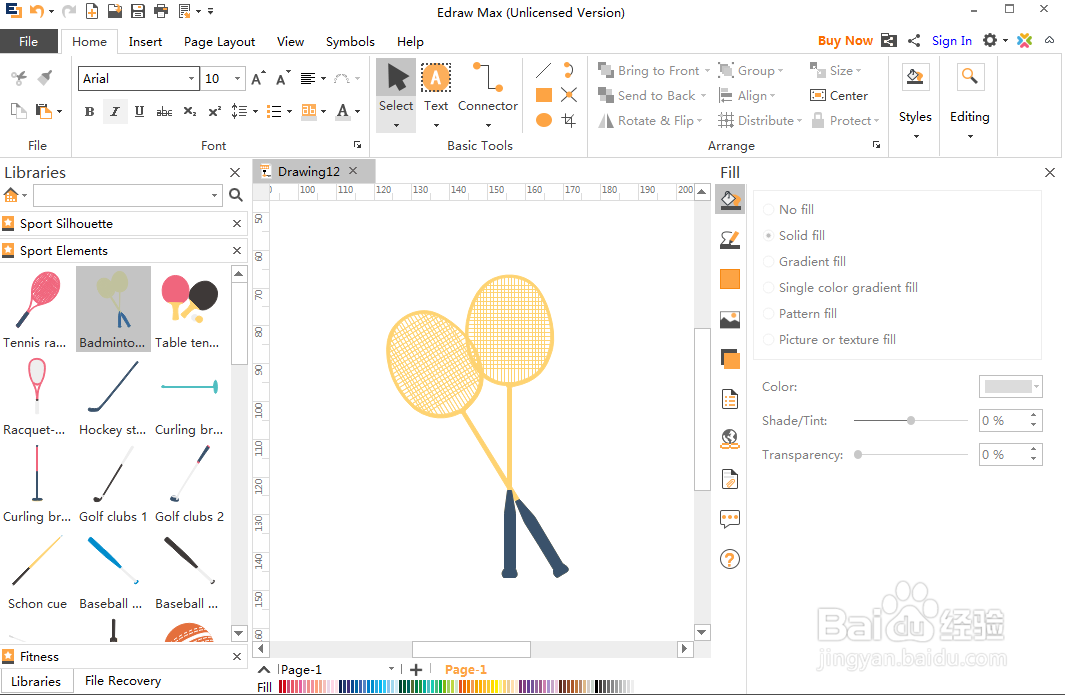Screen dimensions: 1065x695
Task: Switch to the View ribbon tab
Action: pyautogui.click(x=290, y=41)
